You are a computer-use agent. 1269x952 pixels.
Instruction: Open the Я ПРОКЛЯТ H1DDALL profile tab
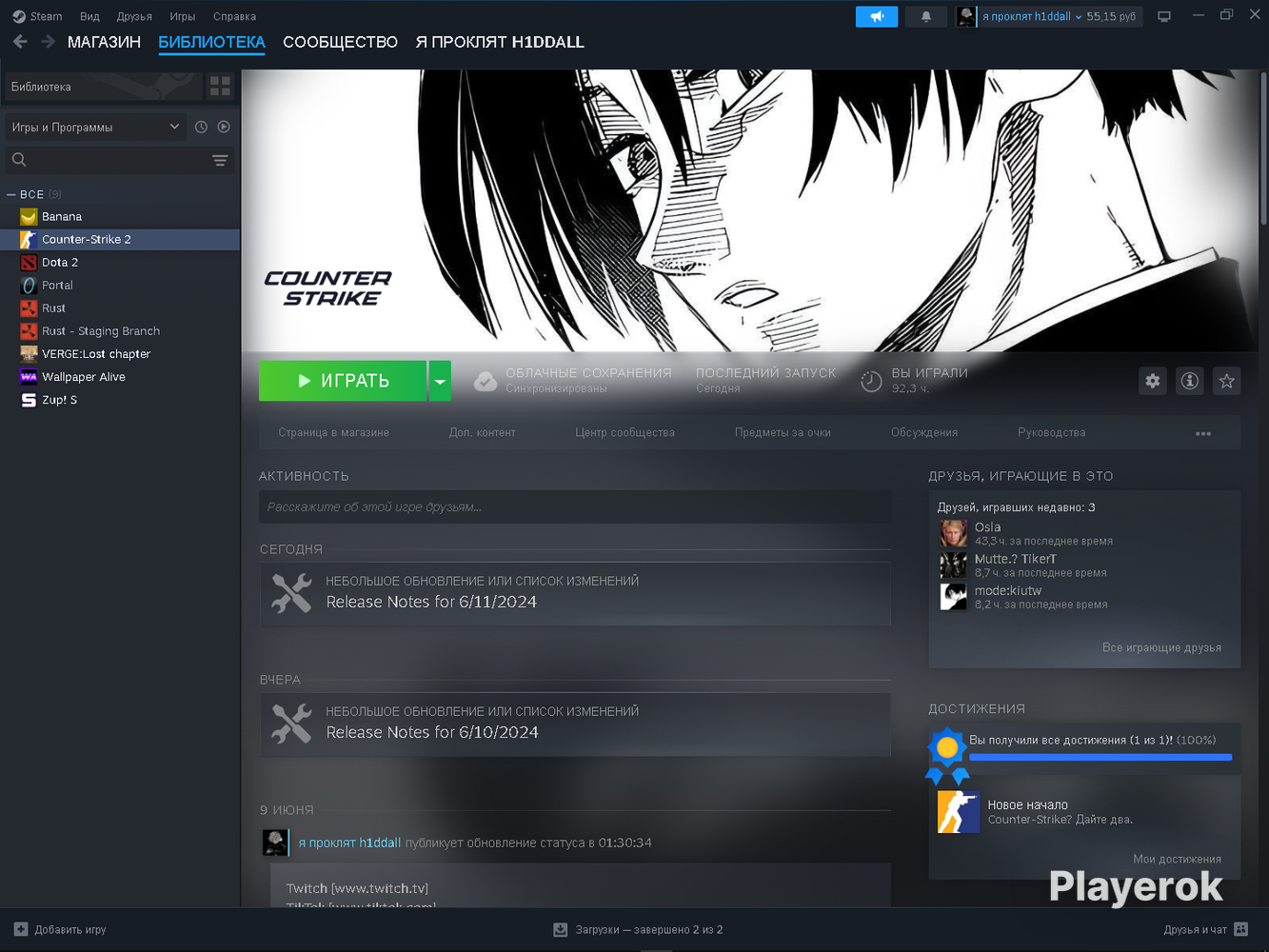(500, 42)
